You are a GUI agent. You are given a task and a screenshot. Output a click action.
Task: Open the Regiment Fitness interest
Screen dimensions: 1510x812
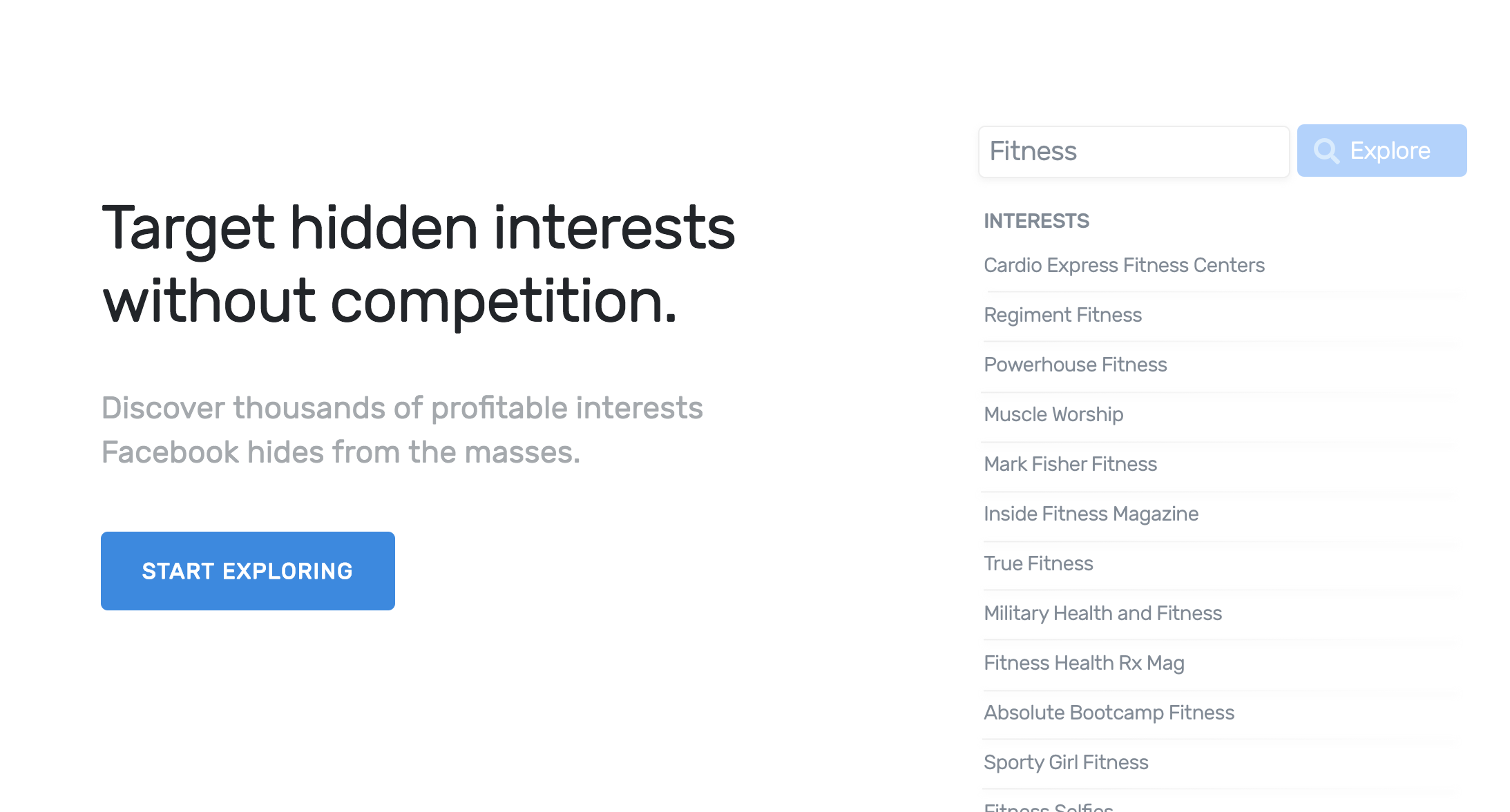1062,315
